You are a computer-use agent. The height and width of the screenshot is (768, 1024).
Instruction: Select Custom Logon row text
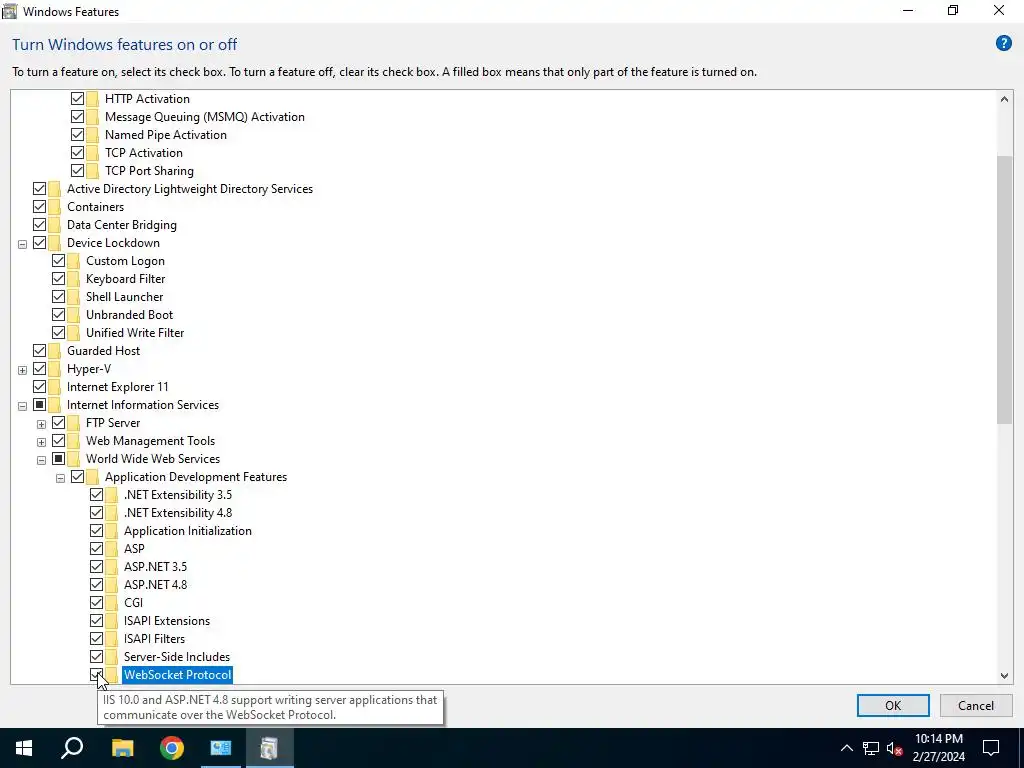click(x=125, y=261)
